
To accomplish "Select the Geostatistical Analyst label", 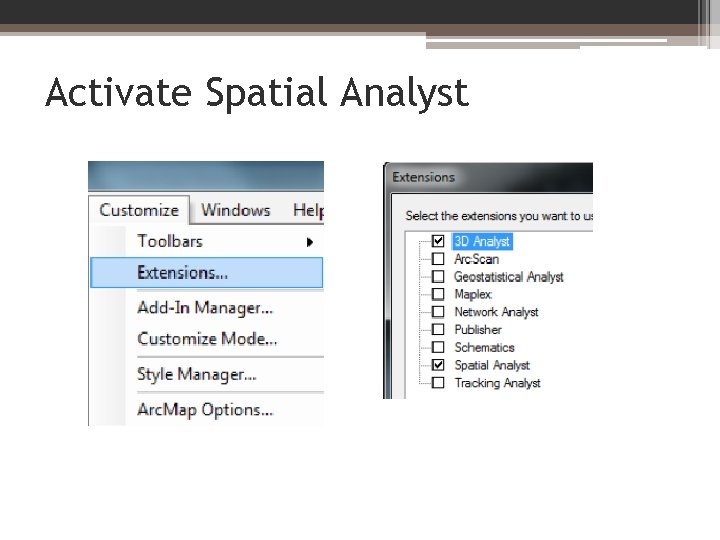I will [x=508, y=277].
